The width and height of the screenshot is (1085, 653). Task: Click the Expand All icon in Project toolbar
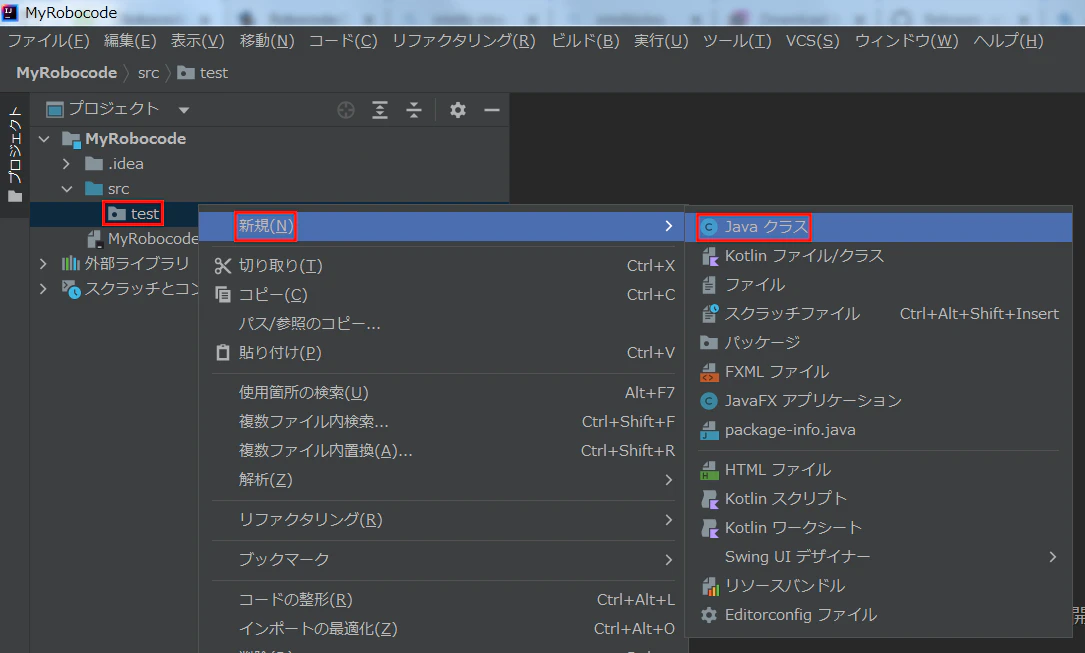tap(380, 109)
